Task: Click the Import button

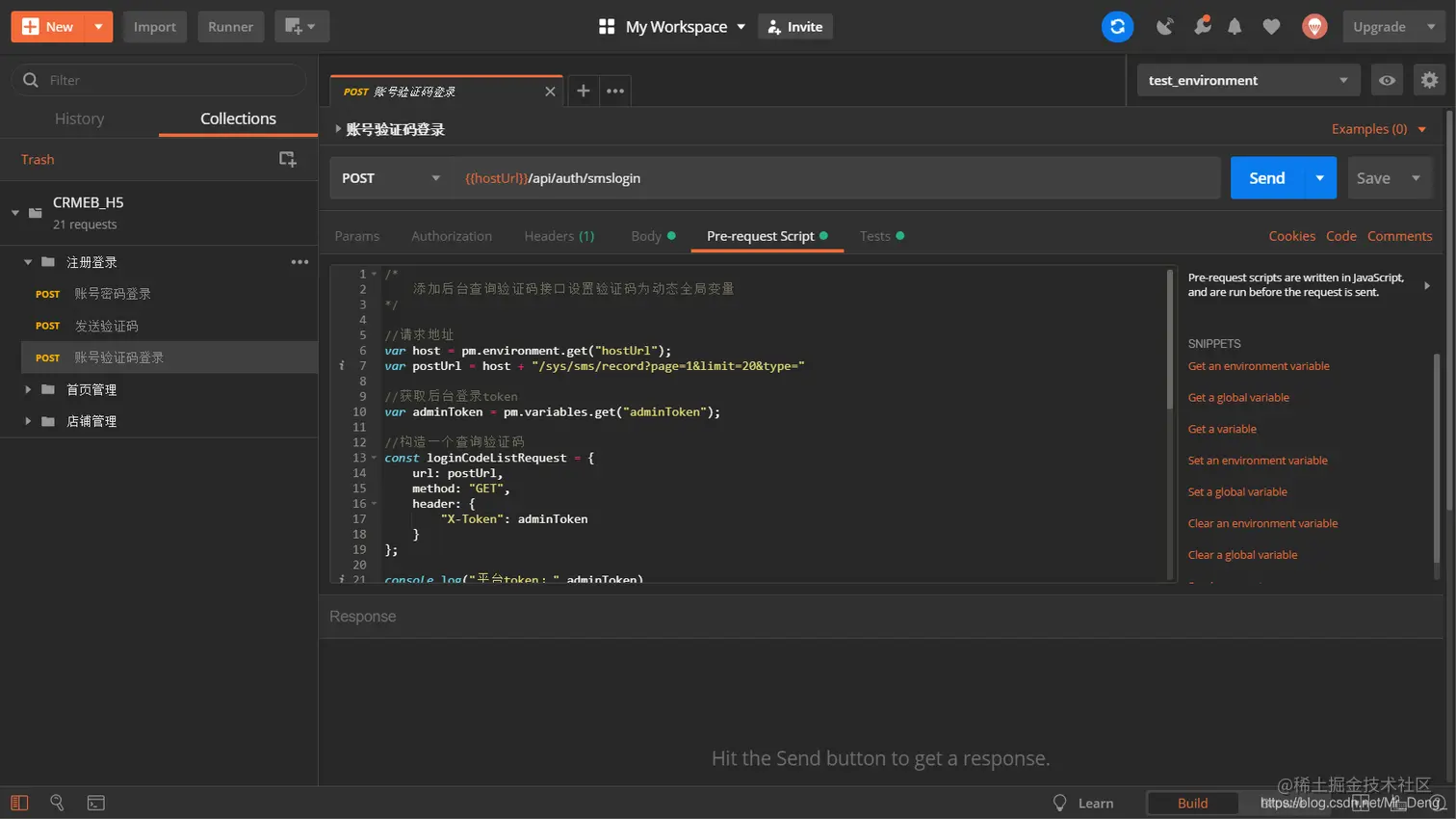Action: (155, 27)
